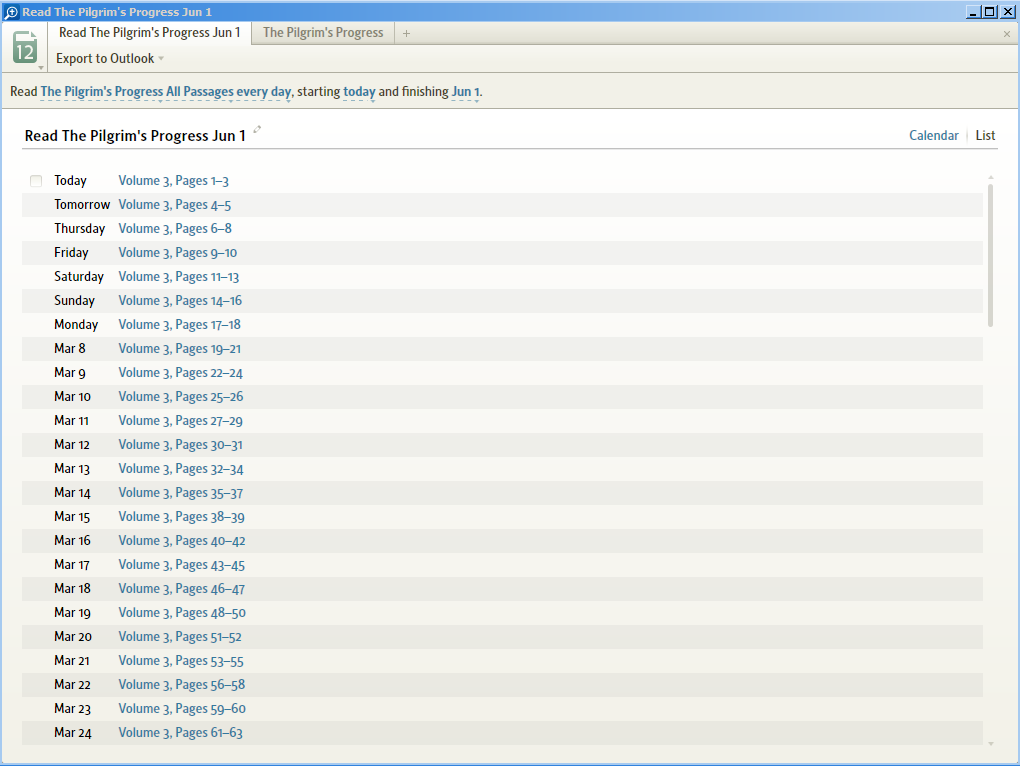This screenshot has height=766, width=1020.
Task: Open Volume 3, Pages 27–29 reading
Action: click(180, 421)
